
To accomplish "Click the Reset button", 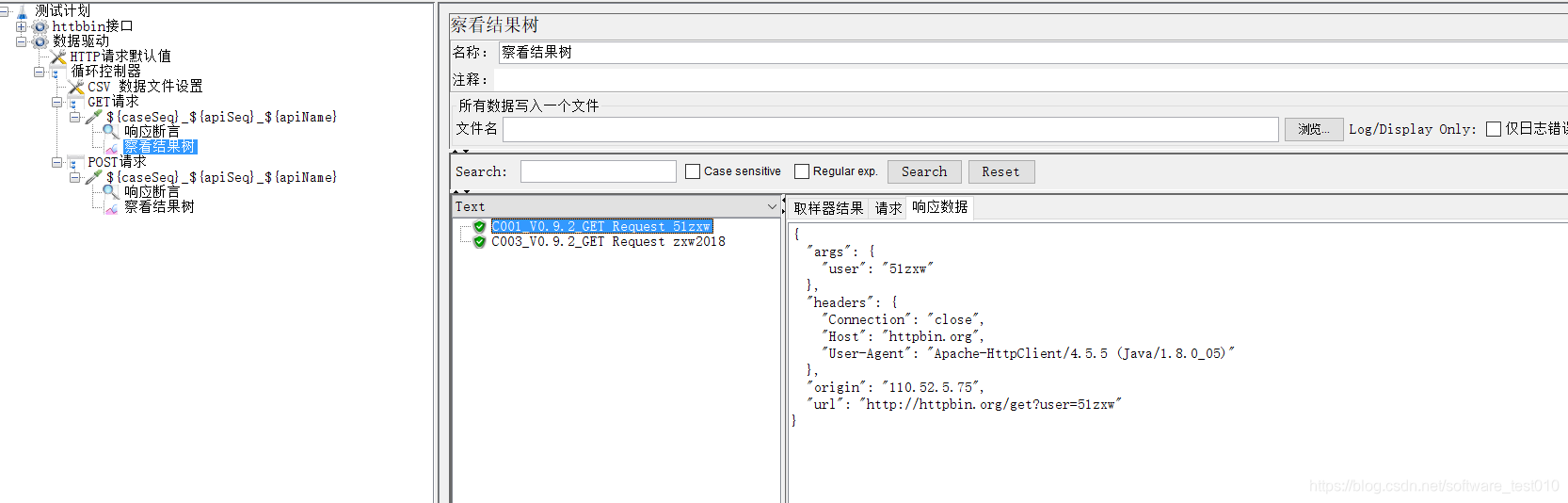I will tap(1000, 171).
